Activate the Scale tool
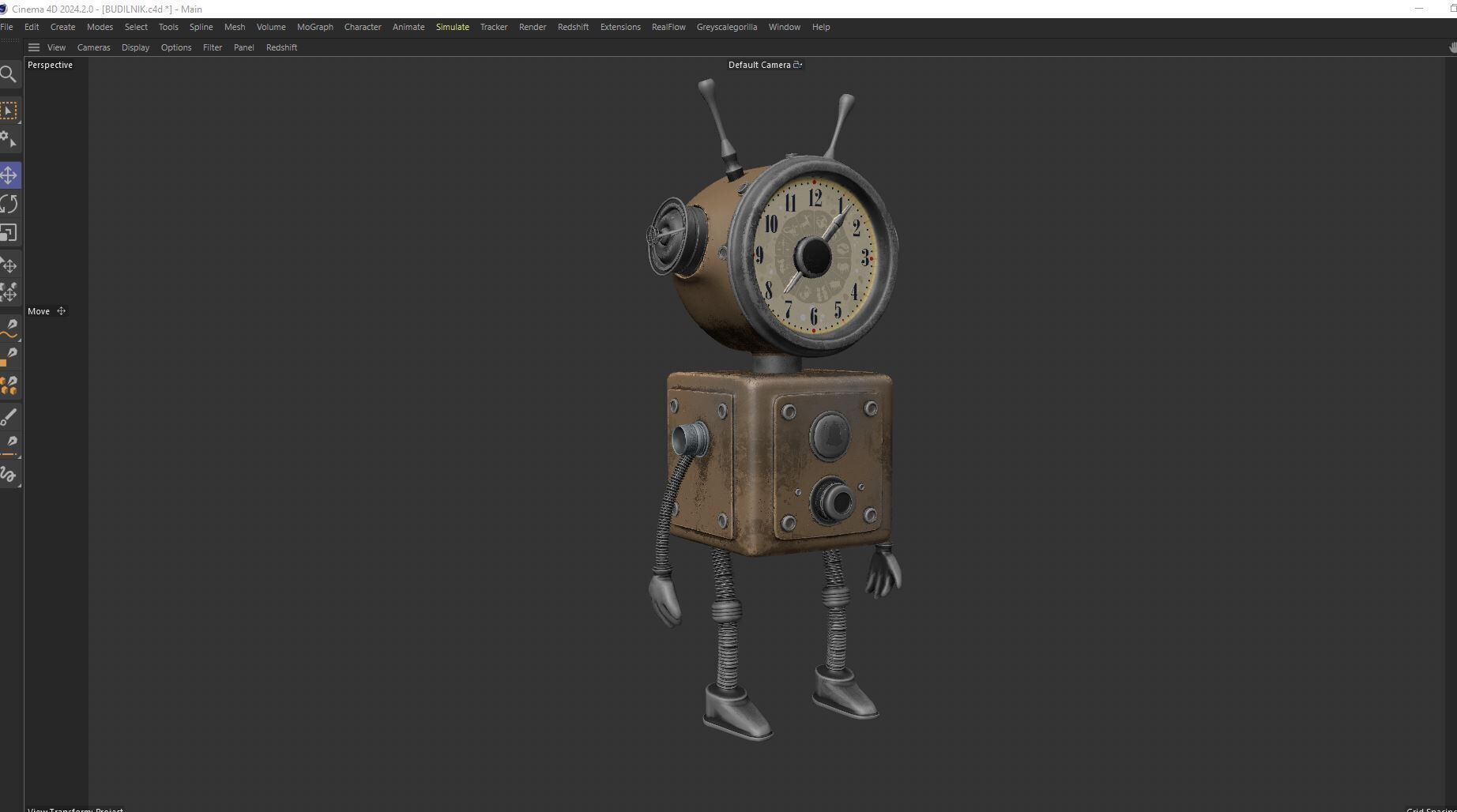Screen dimensions: 1457x812 click(x=9, y=233)
